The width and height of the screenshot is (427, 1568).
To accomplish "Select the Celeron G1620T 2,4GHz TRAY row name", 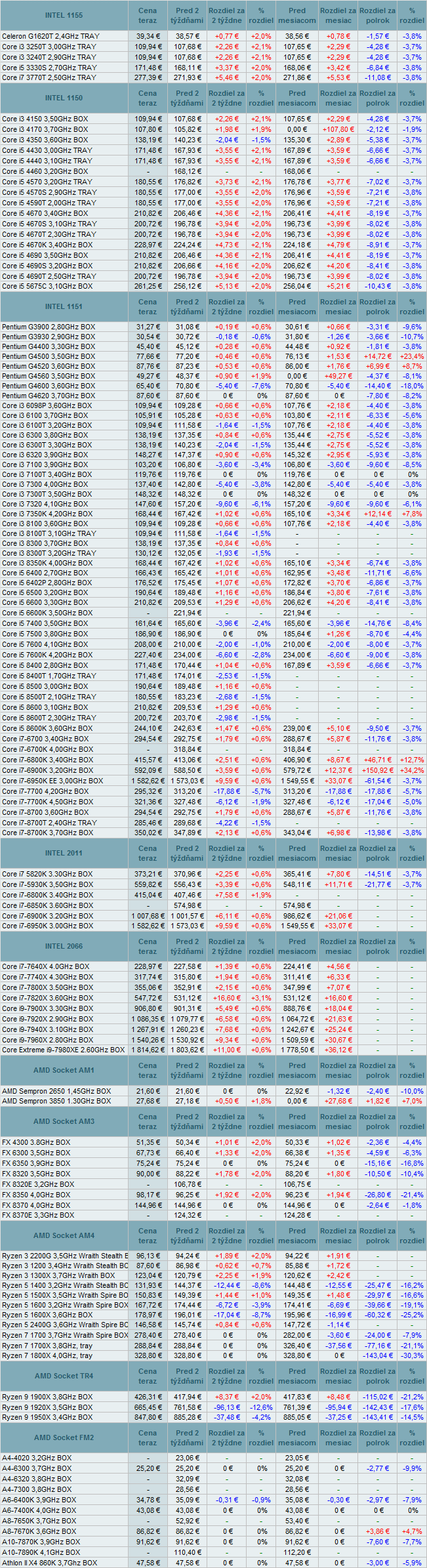I will pyautogui.click(x=51, y=36).
